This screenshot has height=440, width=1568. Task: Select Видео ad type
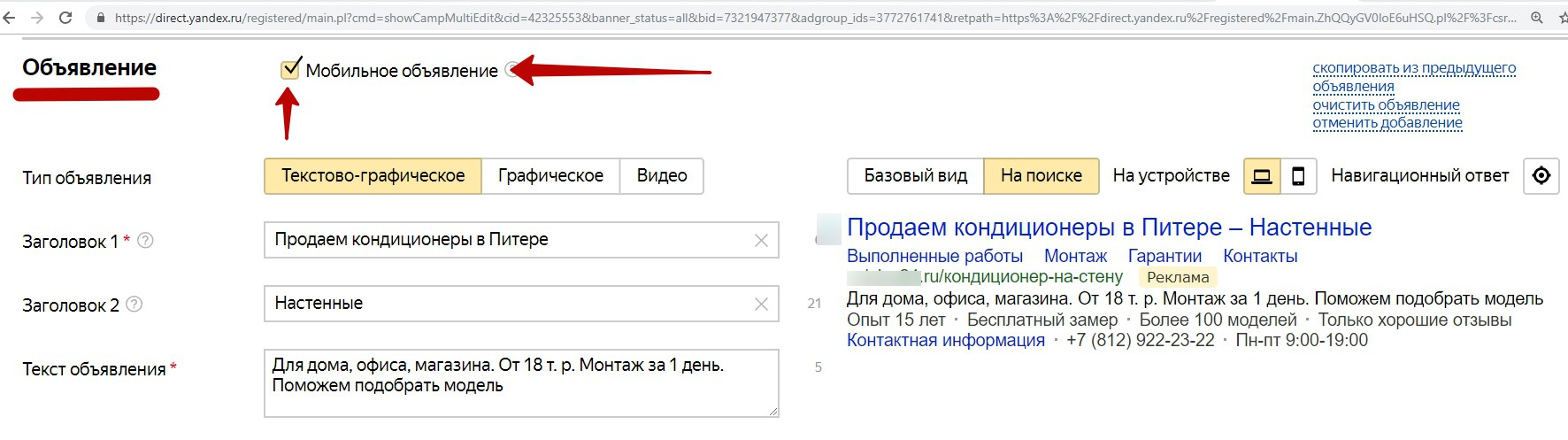tap(662, 176)
